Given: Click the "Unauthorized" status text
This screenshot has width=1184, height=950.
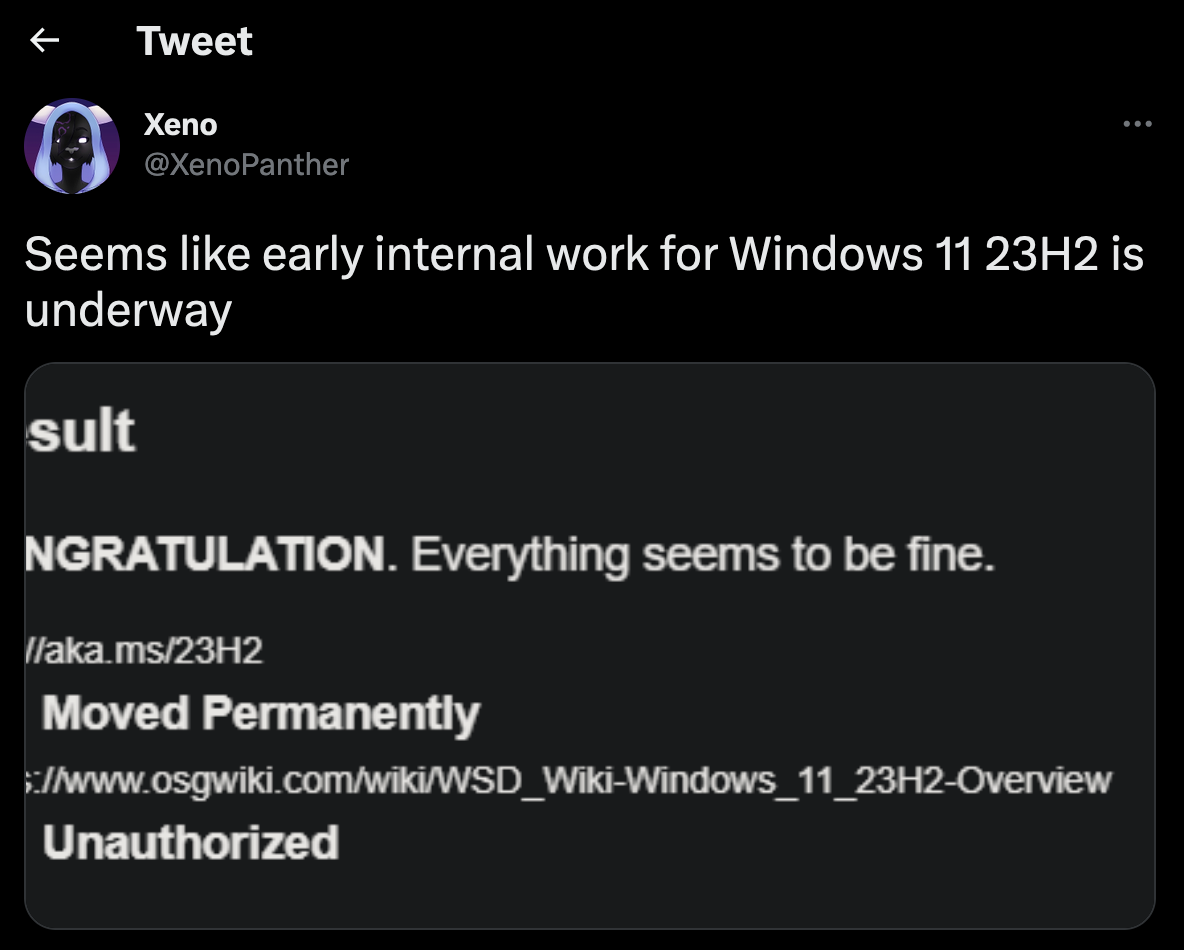Looking at the screenshot, I should pyautogui.click(x=190, y=842).
